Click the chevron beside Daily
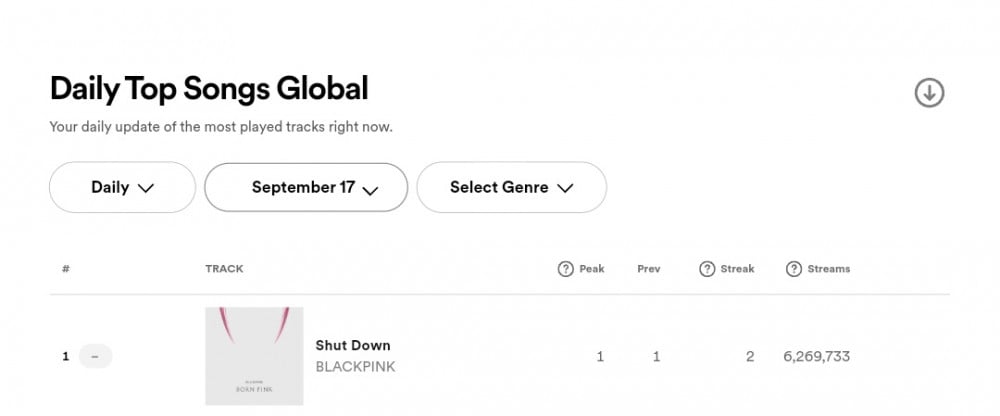The height and width of the screenshot is (416, 1000). (146, 188)
